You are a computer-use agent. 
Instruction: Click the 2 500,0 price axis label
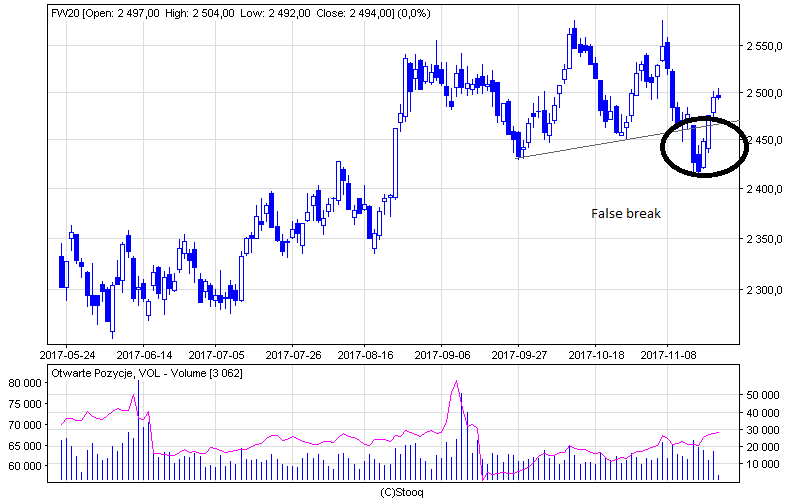click(x=764, y=93)
